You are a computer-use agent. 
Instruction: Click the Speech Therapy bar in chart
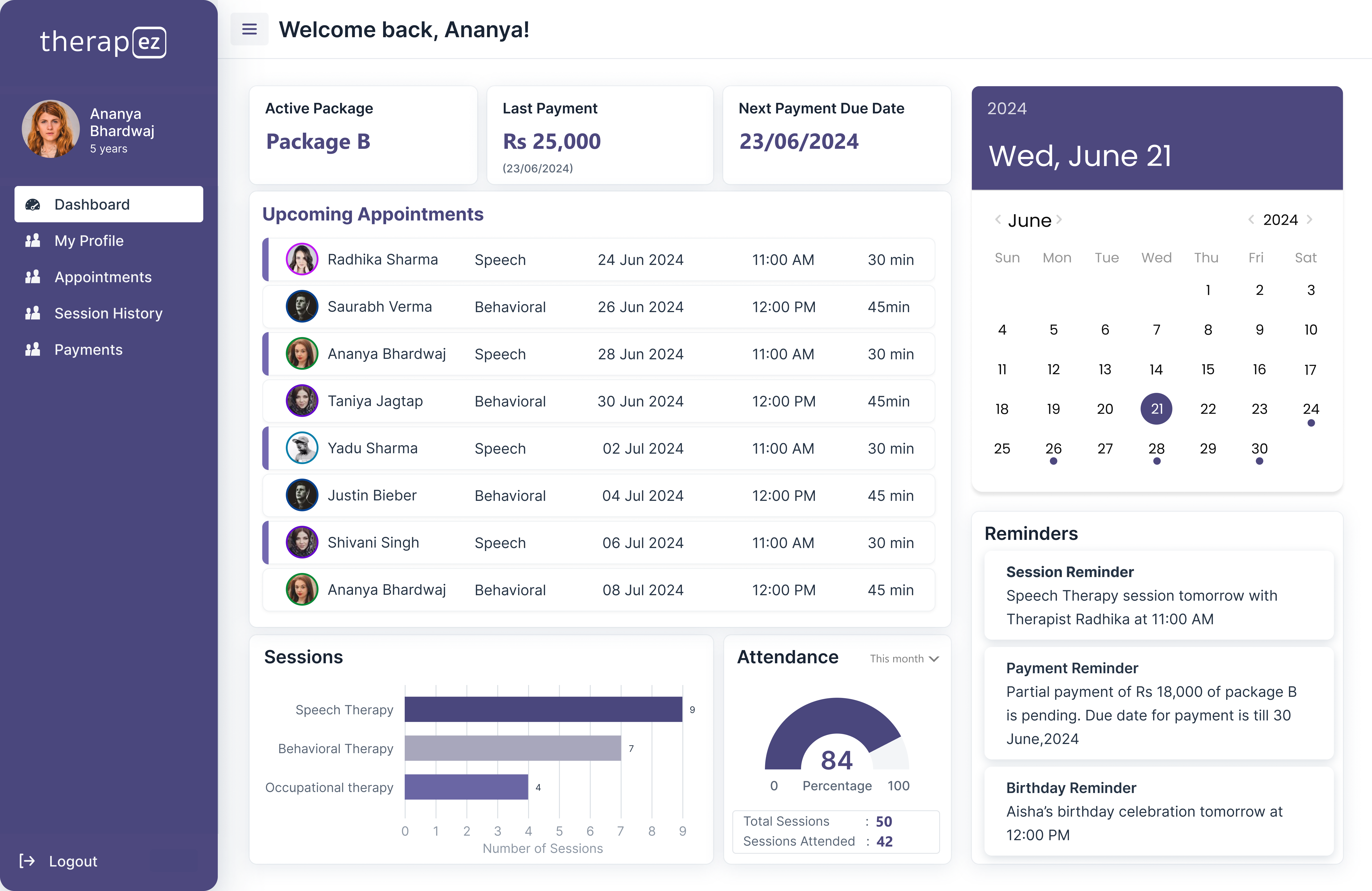click(x=543, y=710)
